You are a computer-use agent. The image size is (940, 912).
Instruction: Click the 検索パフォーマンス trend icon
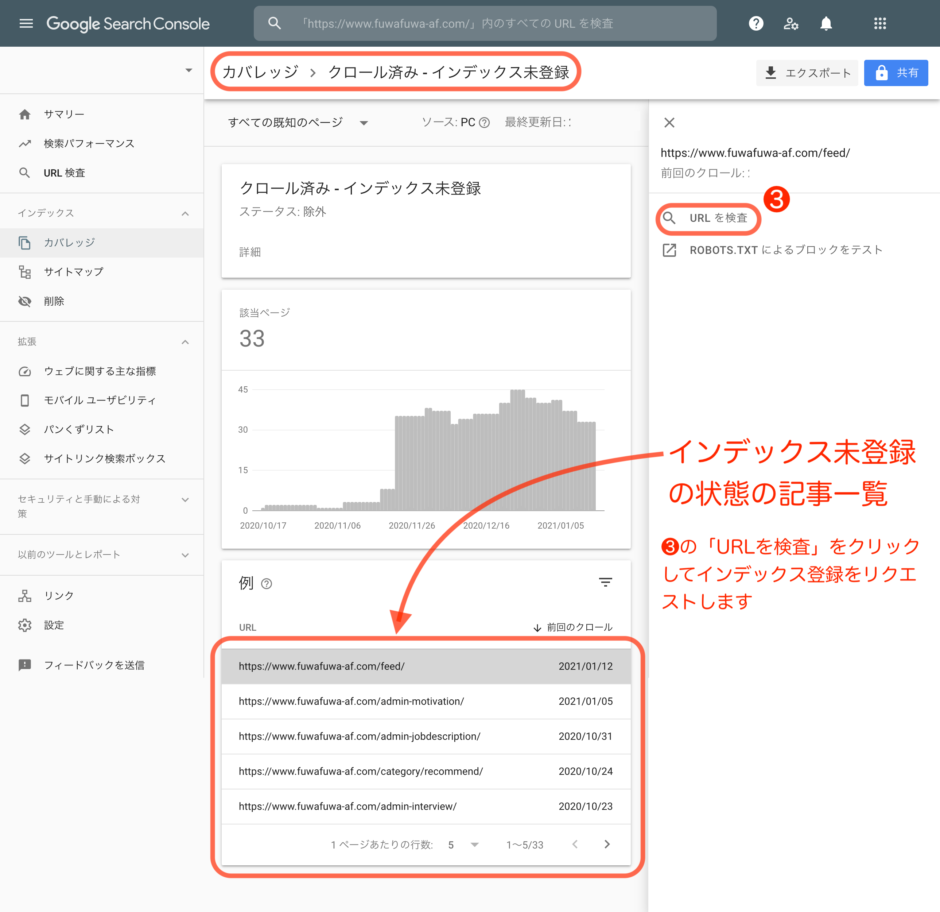coord(25,143)
